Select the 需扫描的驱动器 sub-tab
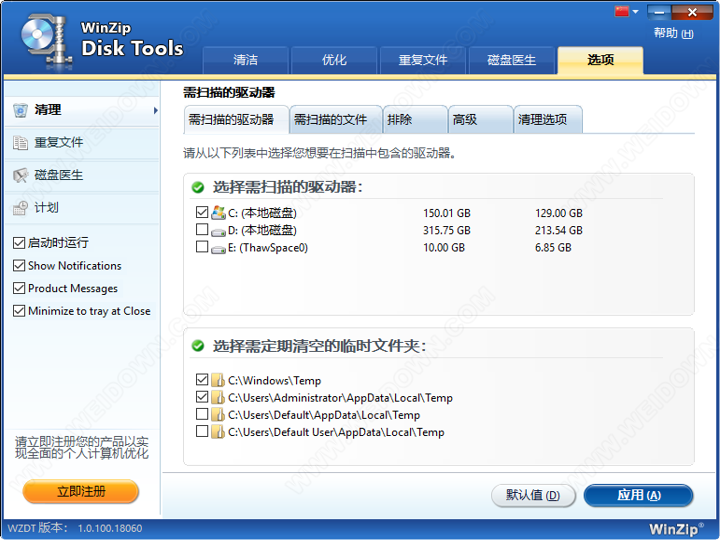This screenshot has width=720, height=540. pos(236,120)
